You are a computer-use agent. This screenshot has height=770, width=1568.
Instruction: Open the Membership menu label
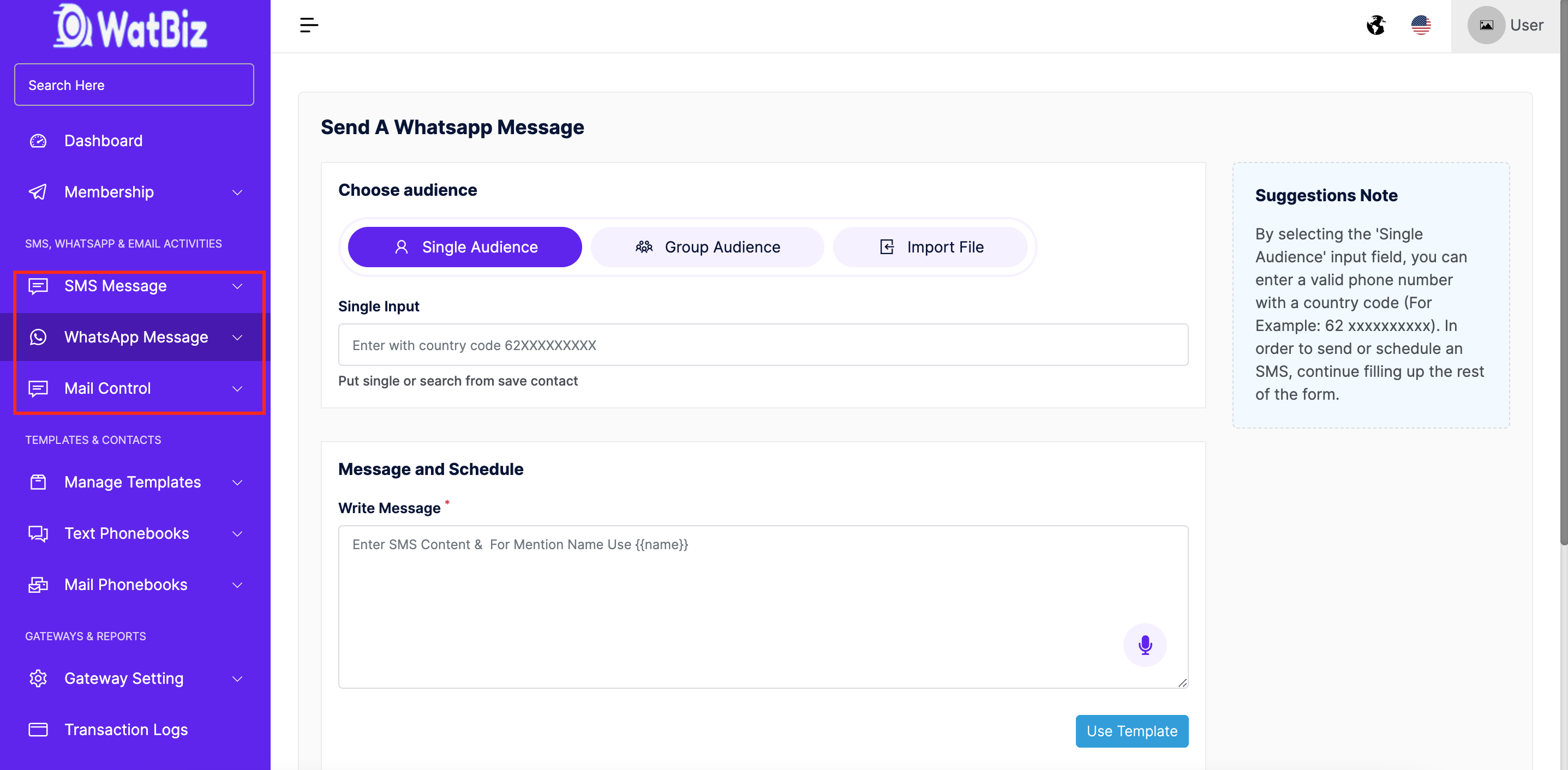[x=109, y=192]
